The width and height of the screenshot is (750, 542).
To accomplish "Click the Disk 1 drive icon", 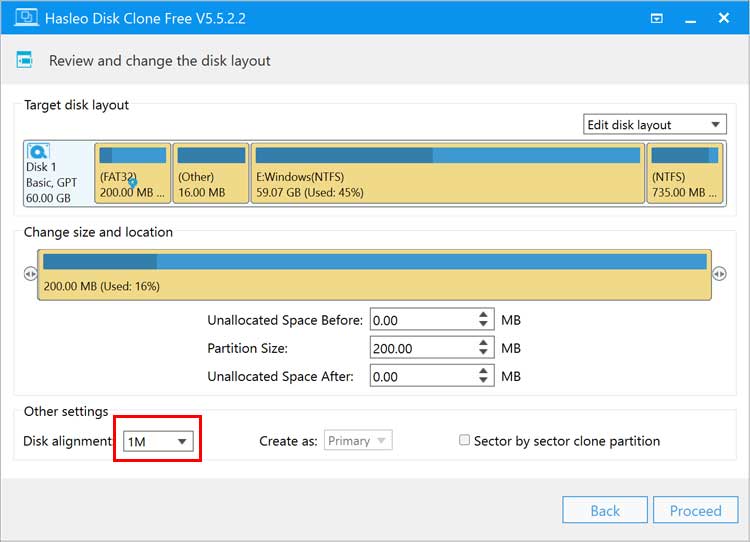I will coord(38,151).
